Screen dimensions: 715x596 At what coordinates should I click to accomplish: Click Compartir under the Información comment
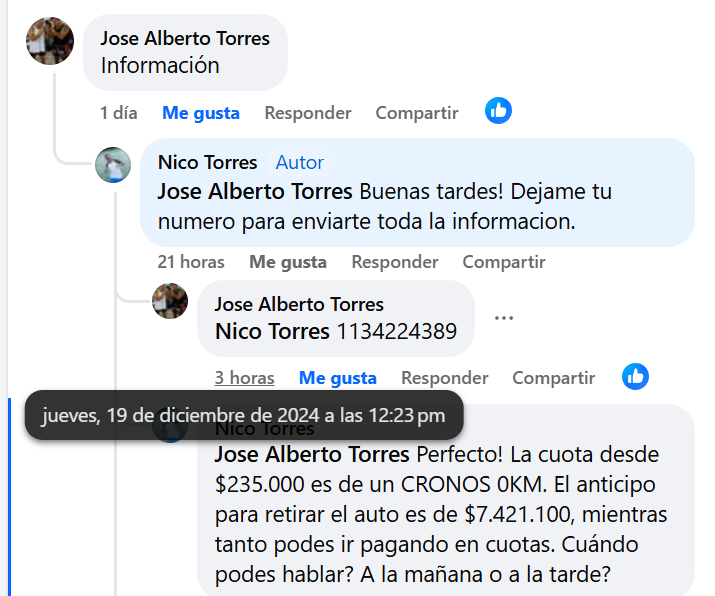pyautogui.click(x=417, y=113)
